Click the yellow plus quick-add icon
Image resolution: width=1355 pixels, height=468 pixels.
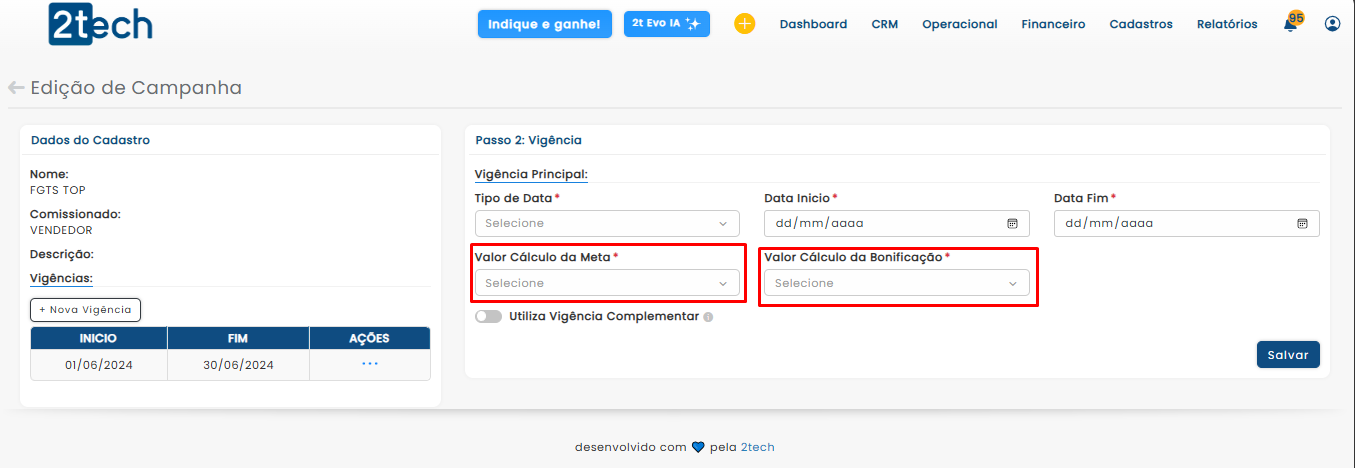coord(744,24)
